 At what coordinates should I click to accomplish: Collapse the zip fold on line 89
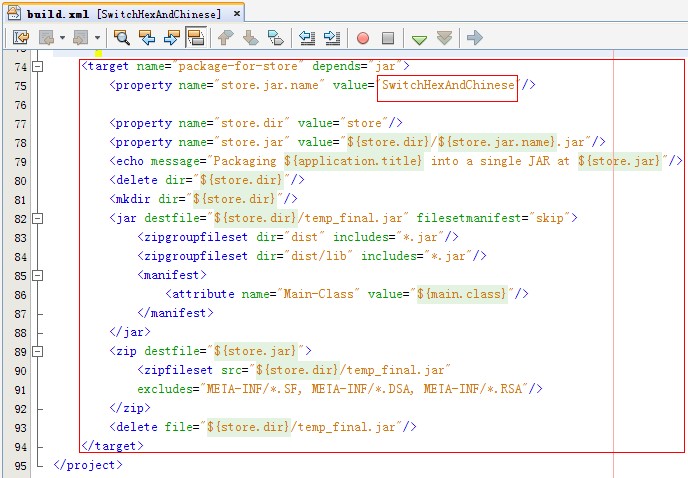point(38,351)
